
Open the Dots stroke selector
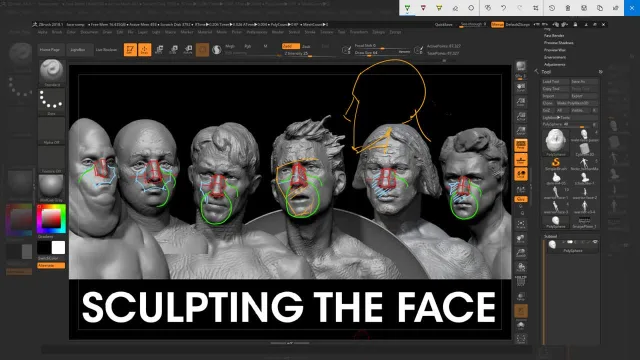pos(51,102)
